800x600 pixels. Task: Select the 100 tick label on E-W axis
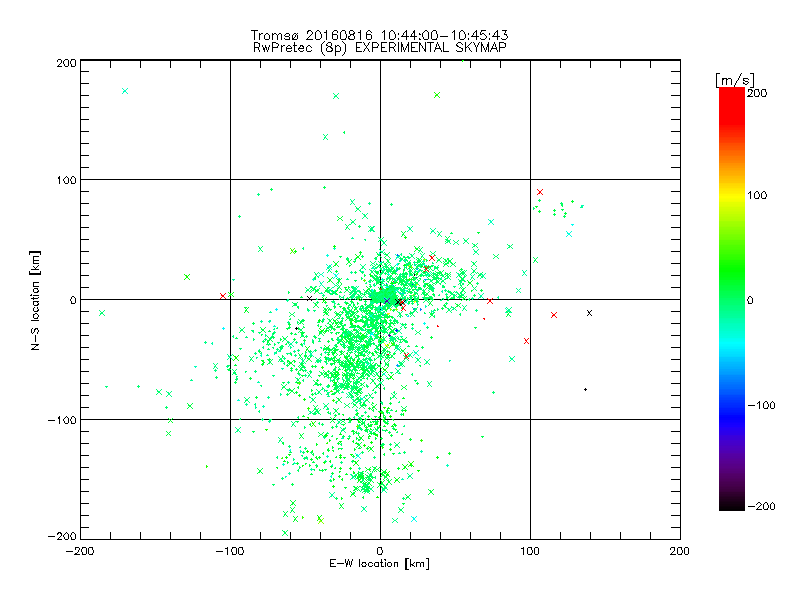(x=530, y=552)
